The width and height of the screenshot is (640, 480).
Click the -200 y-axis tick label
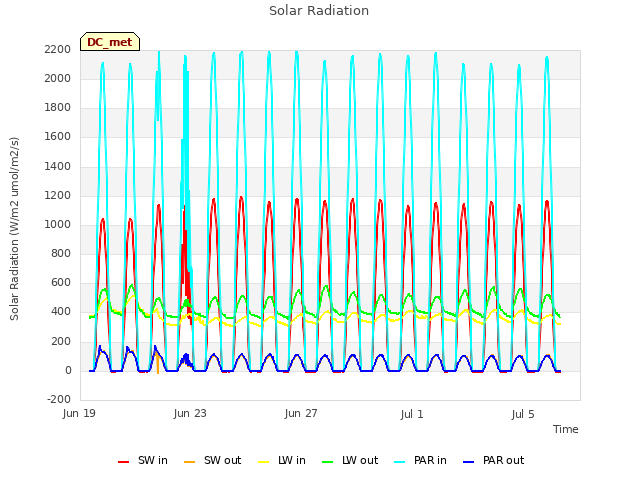pos(59,400)
